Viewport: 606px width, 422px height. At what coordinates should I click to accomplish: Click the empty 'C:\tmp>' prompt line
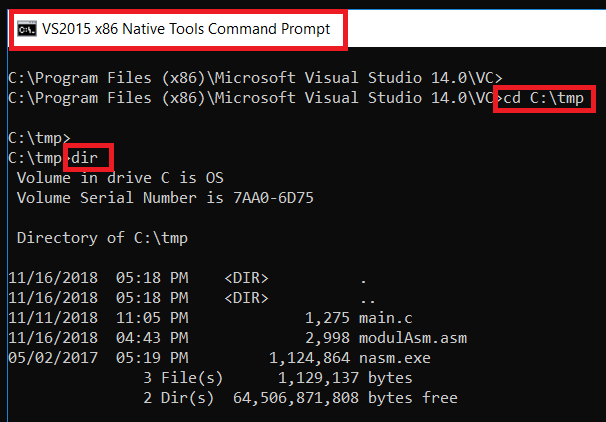point(39,138)
